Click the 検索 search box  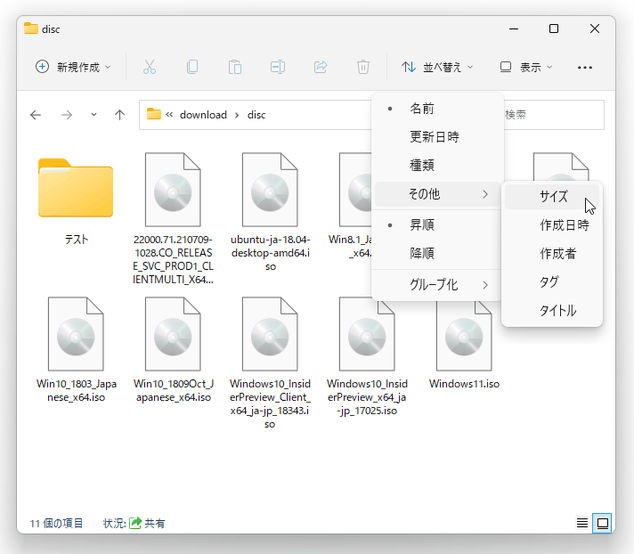point(554,115)
